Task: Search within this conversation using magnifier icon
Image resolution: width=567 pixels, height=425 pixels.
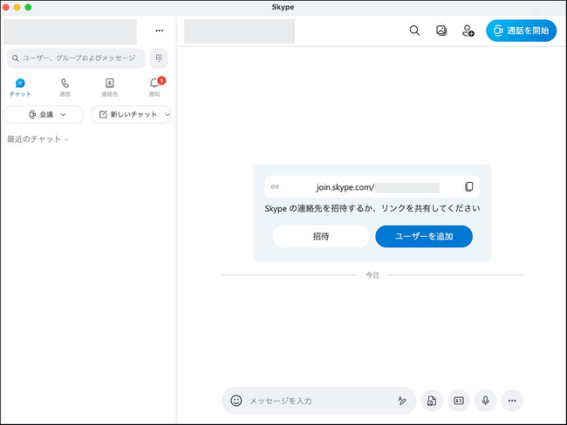Action: point(414,31)
